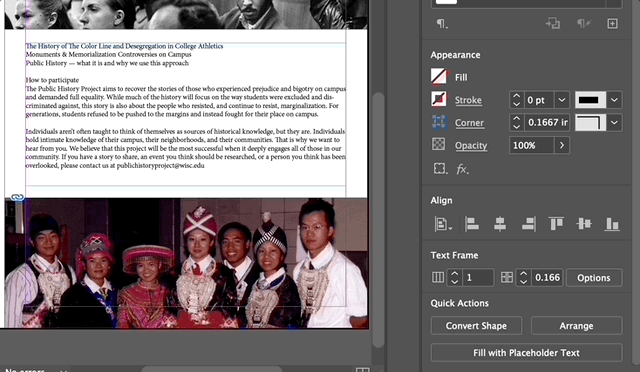Click the Convert Shape button
This screenshot has height=372, width=640.
476,326
